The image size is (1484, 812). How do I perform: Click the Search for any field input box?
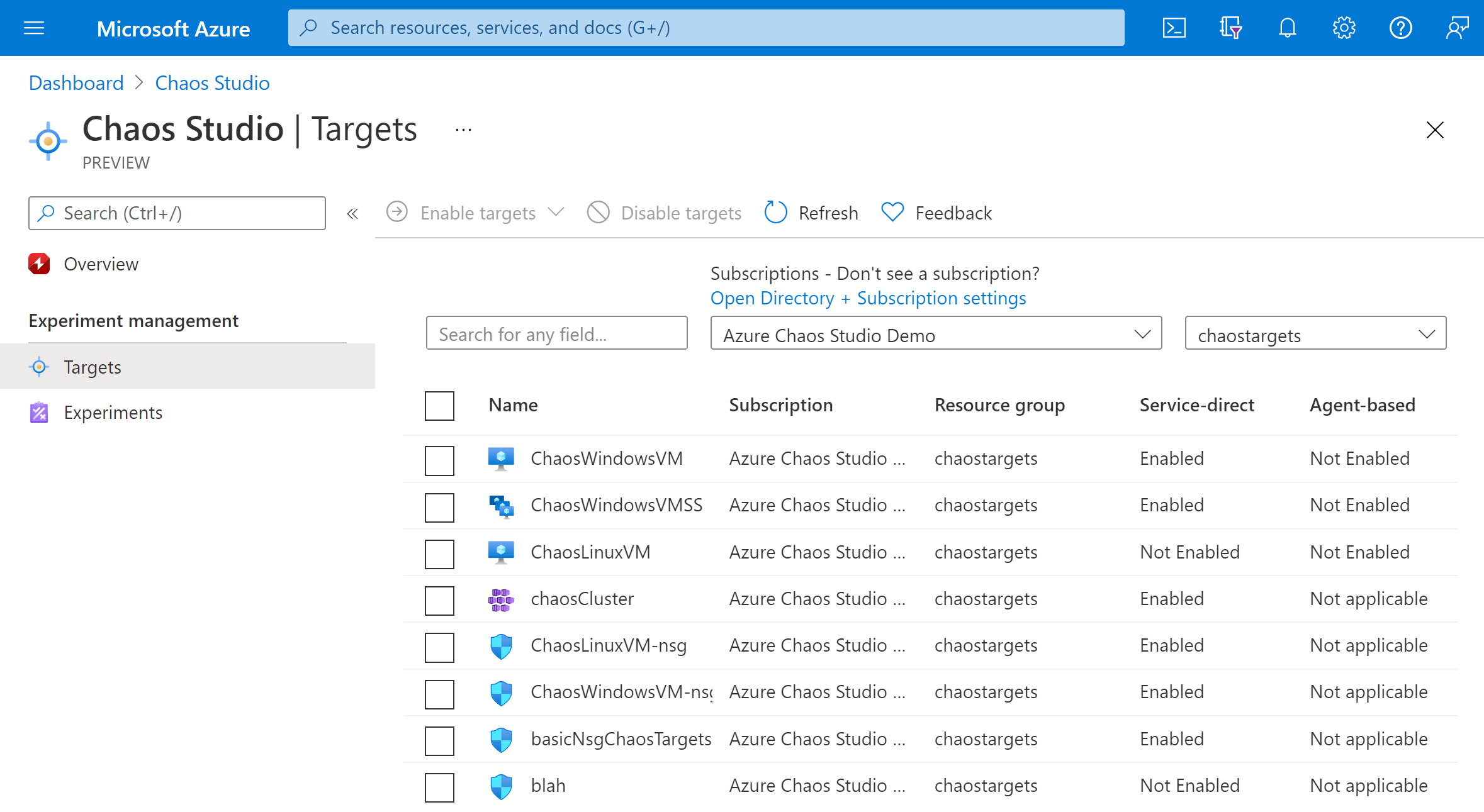click(558, 334)
